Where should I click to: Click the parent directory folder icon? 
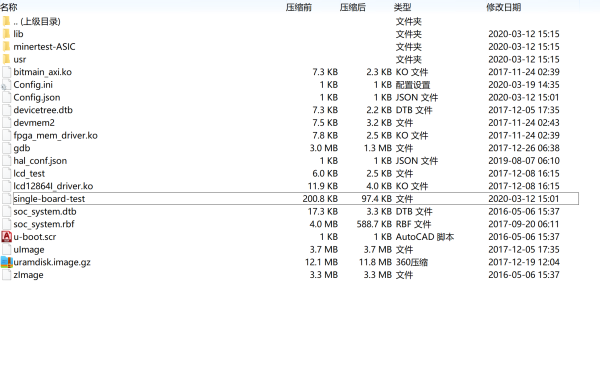(6, 21)
